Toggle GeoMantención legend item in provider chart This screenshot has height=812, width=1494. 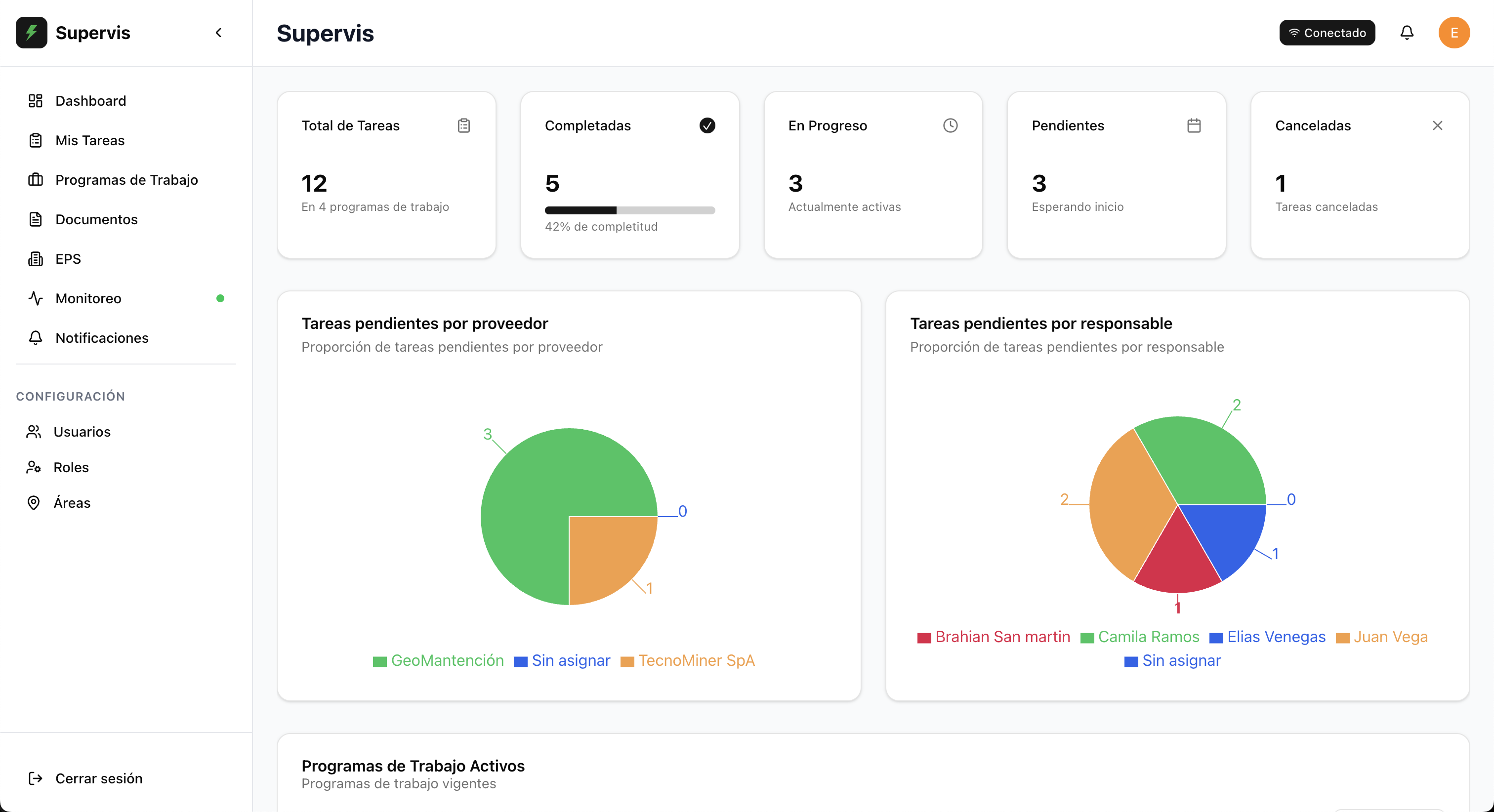tap(438, 661)
